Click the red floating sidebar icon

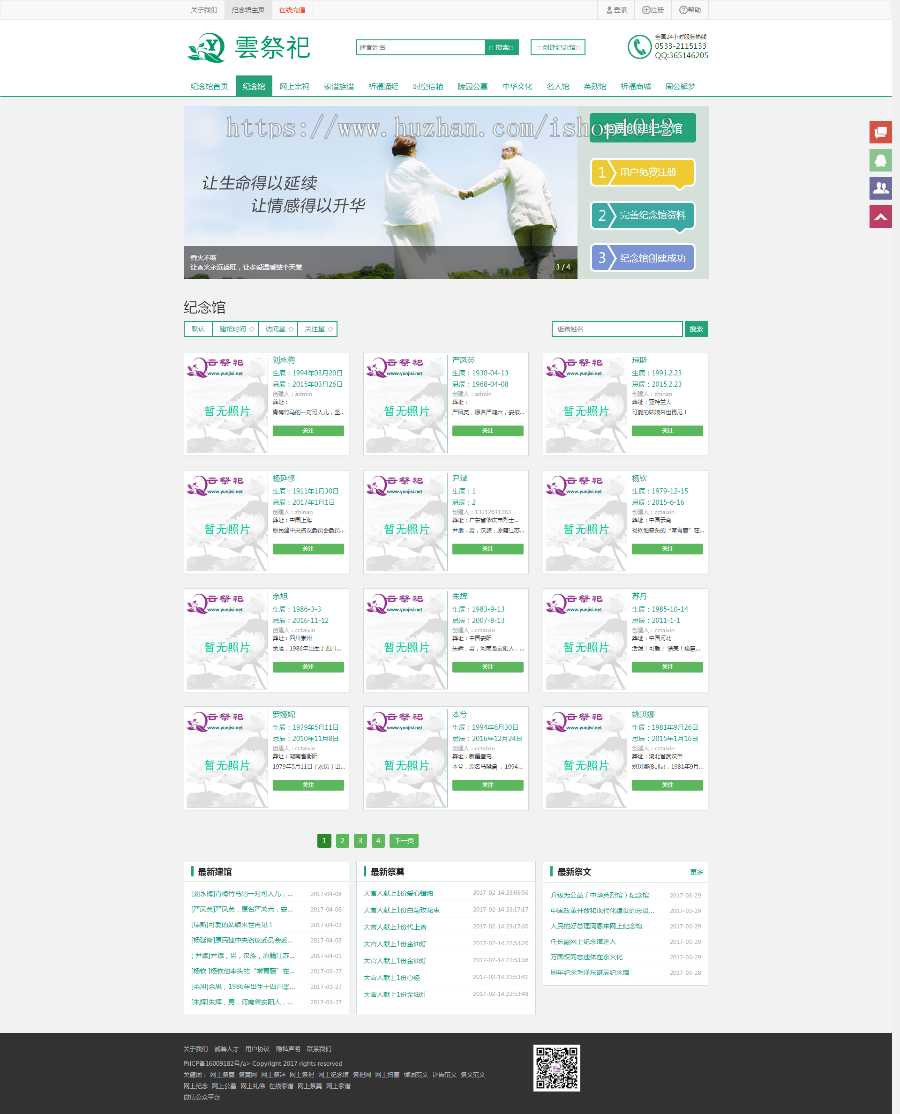coord(880,132)
